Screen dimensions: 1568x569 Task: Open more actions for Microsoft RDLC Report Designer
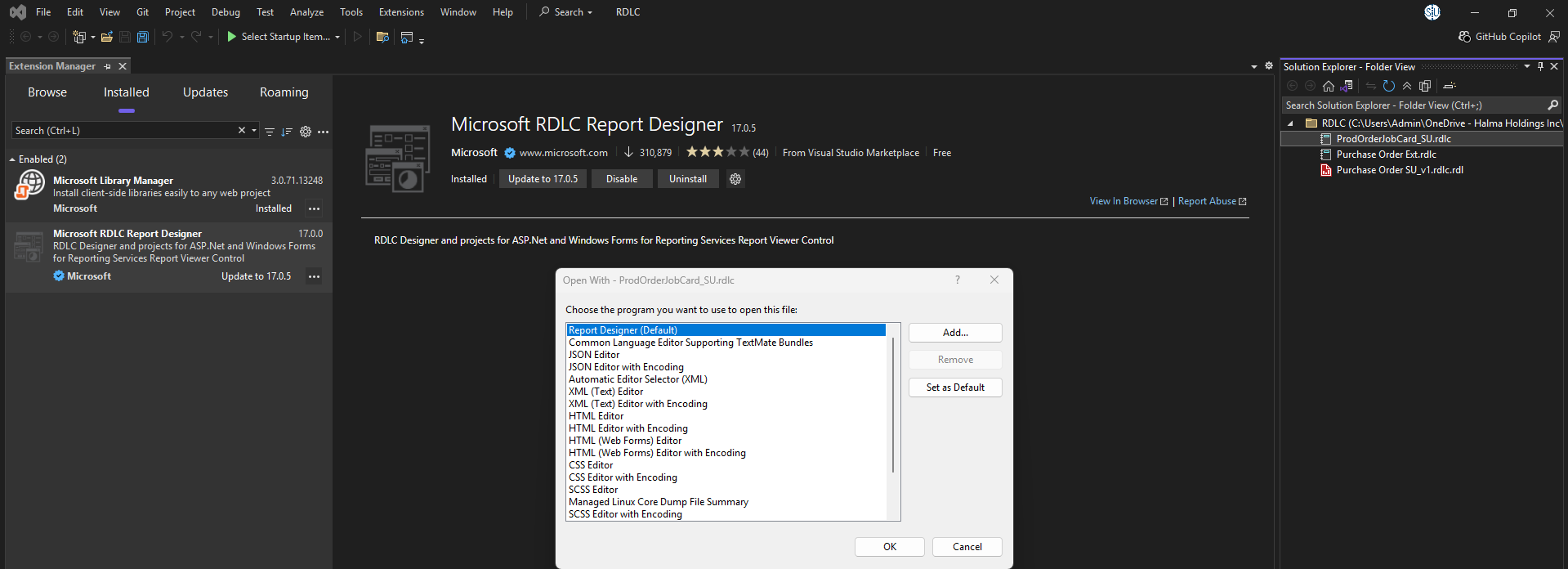[x=314, y=276]
